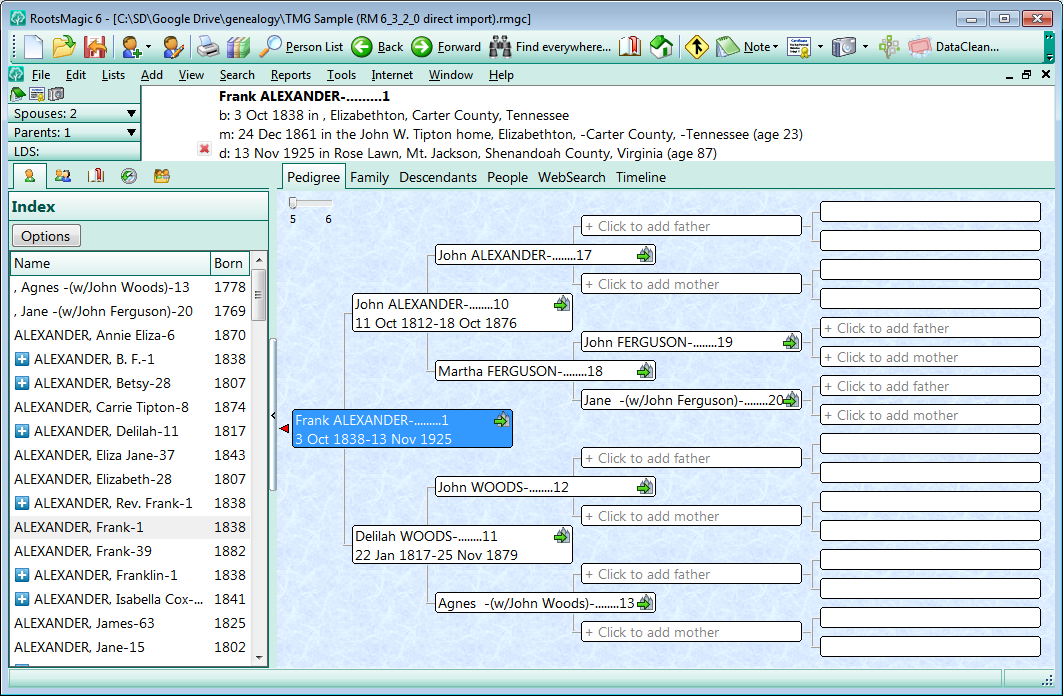The width and height of the screenshot is (1063, 696).
Task: Open the Lists menu
Action: (x=113, y=75)
